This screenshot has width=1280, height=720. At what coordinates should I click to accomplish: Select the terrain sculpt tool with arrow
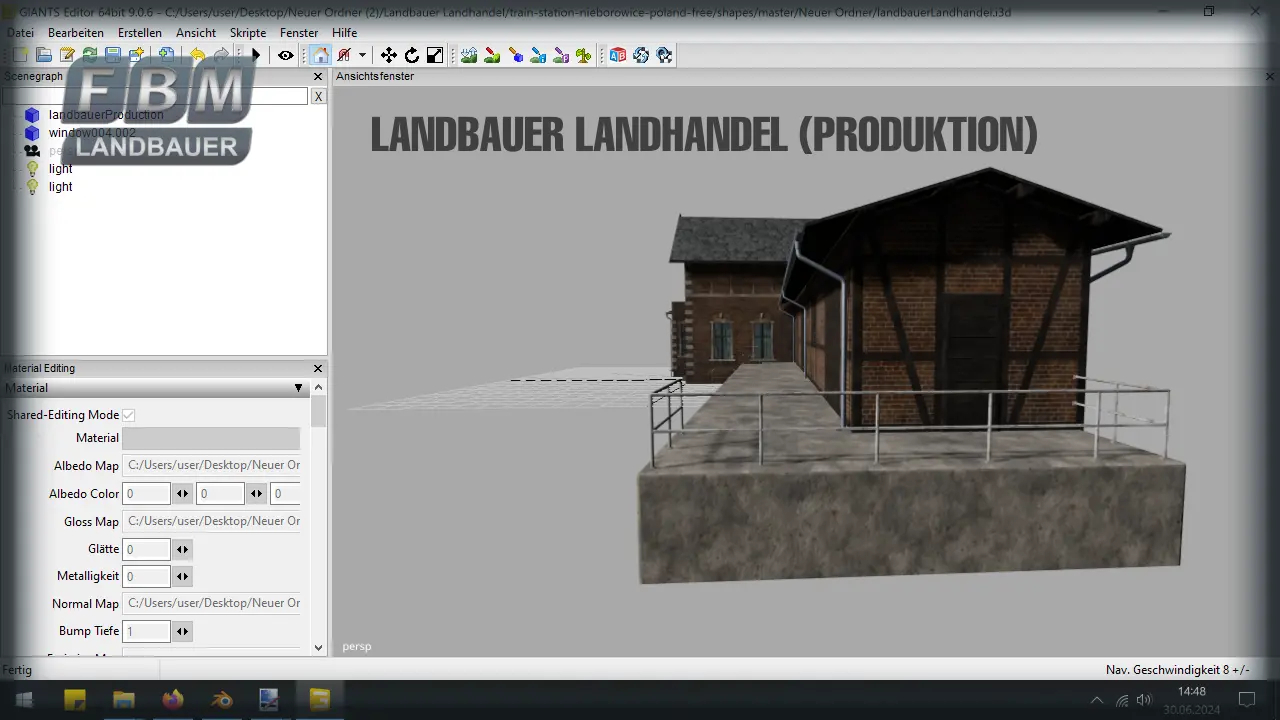[469, 55]
